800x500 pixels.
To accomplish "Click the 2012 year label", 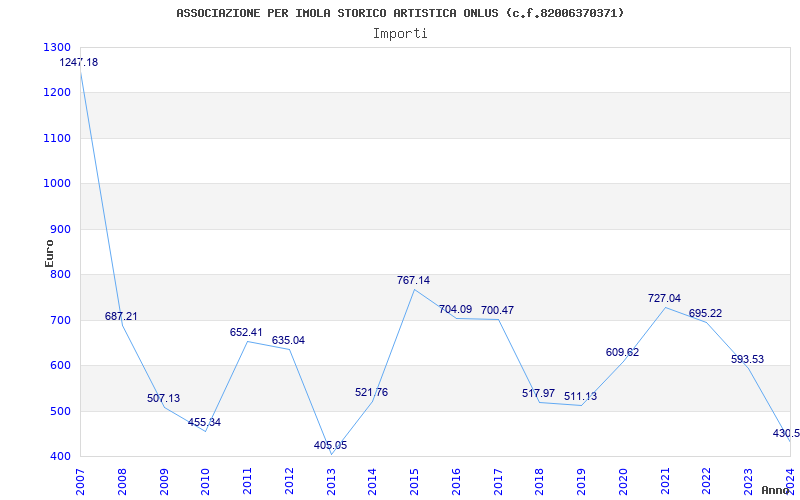I will (289, 482).
